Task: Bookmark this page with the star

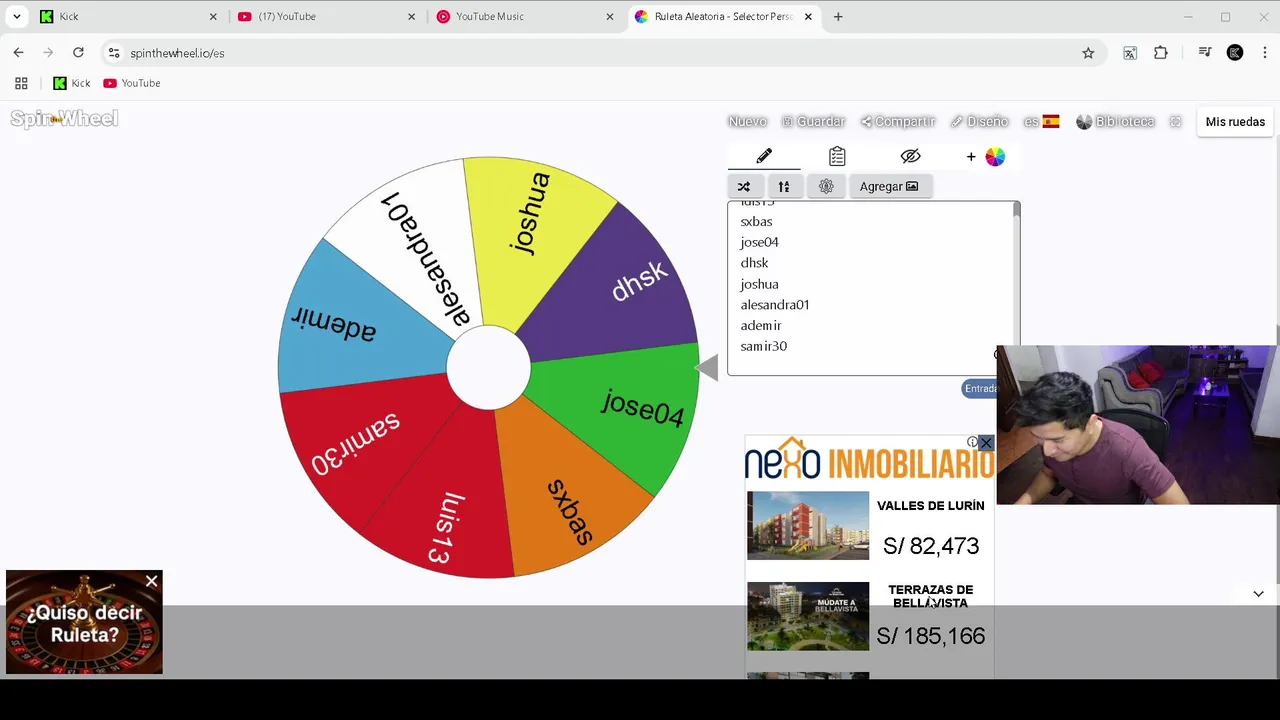Action: (x=1088, y=53)
